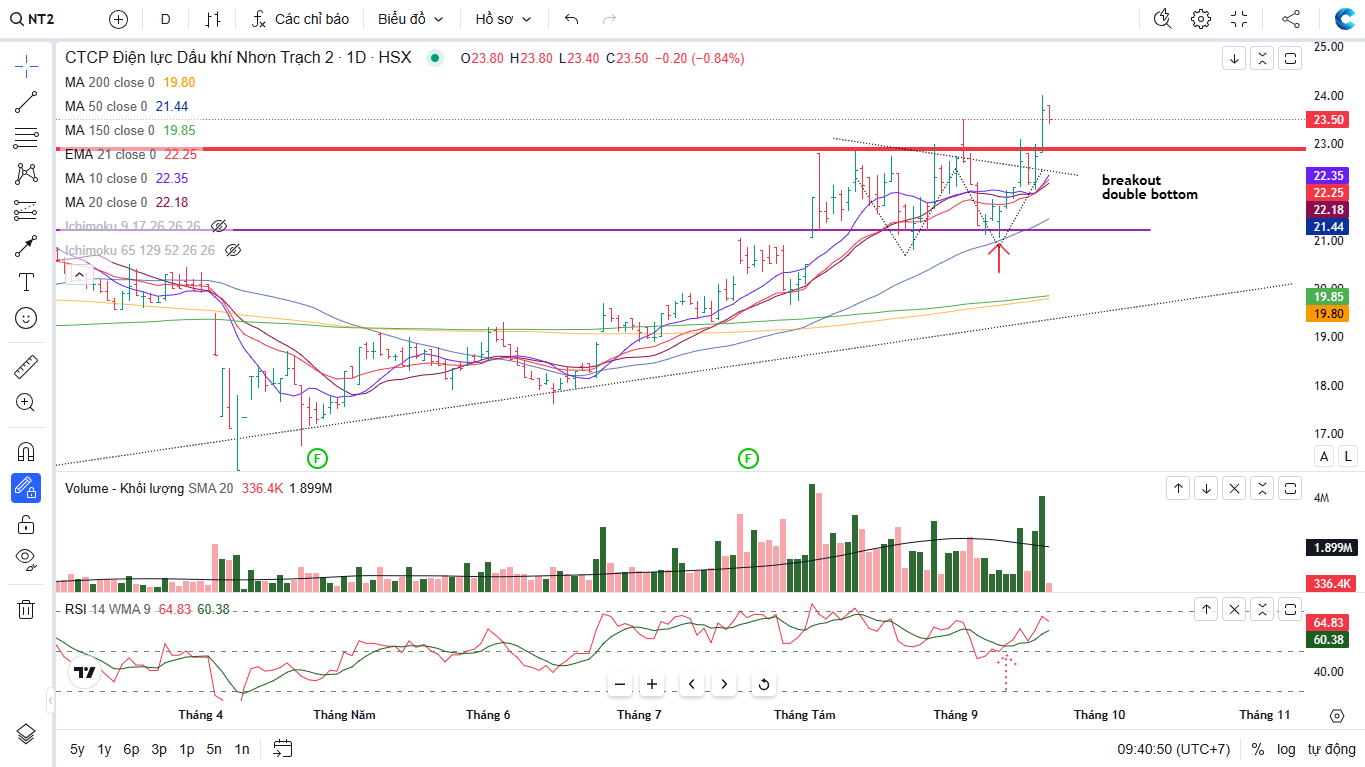
Task: Select the text annotation tool
Action: coord(26,282)
